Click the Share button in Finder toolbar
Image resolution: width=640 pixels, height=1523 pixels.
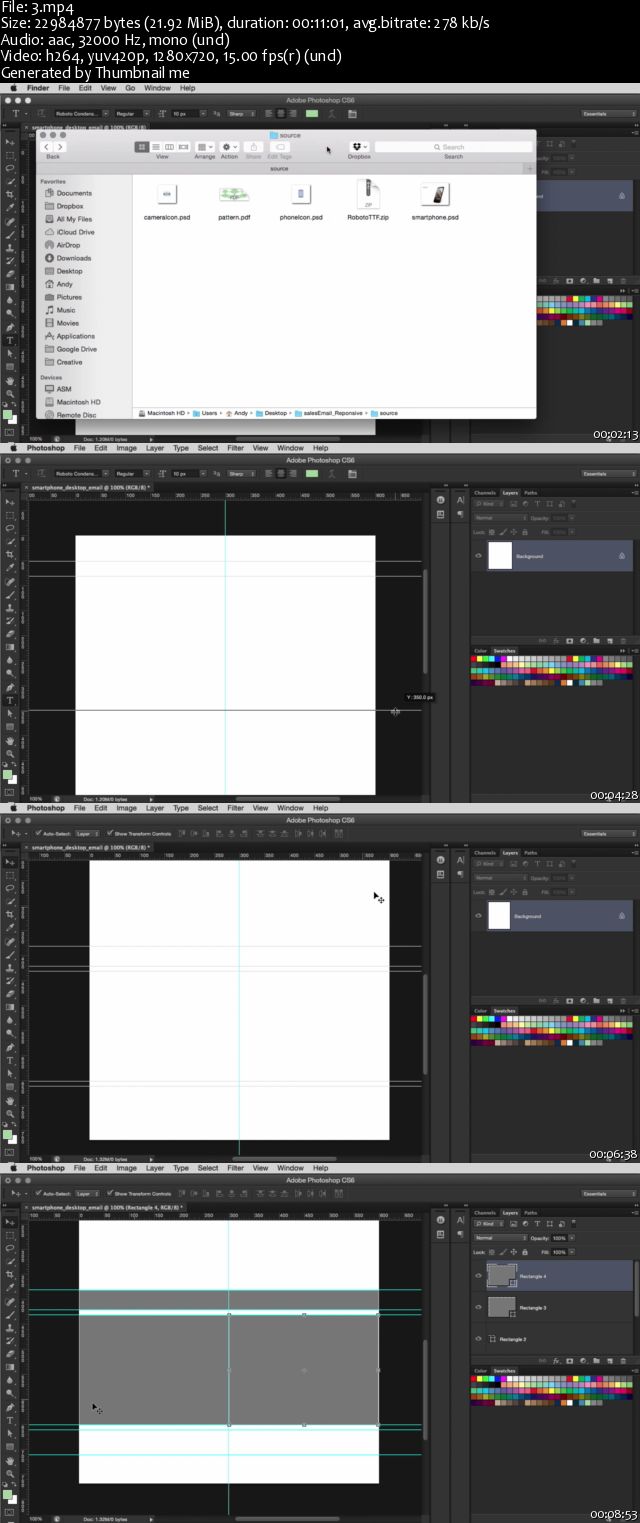click(255, 147)
